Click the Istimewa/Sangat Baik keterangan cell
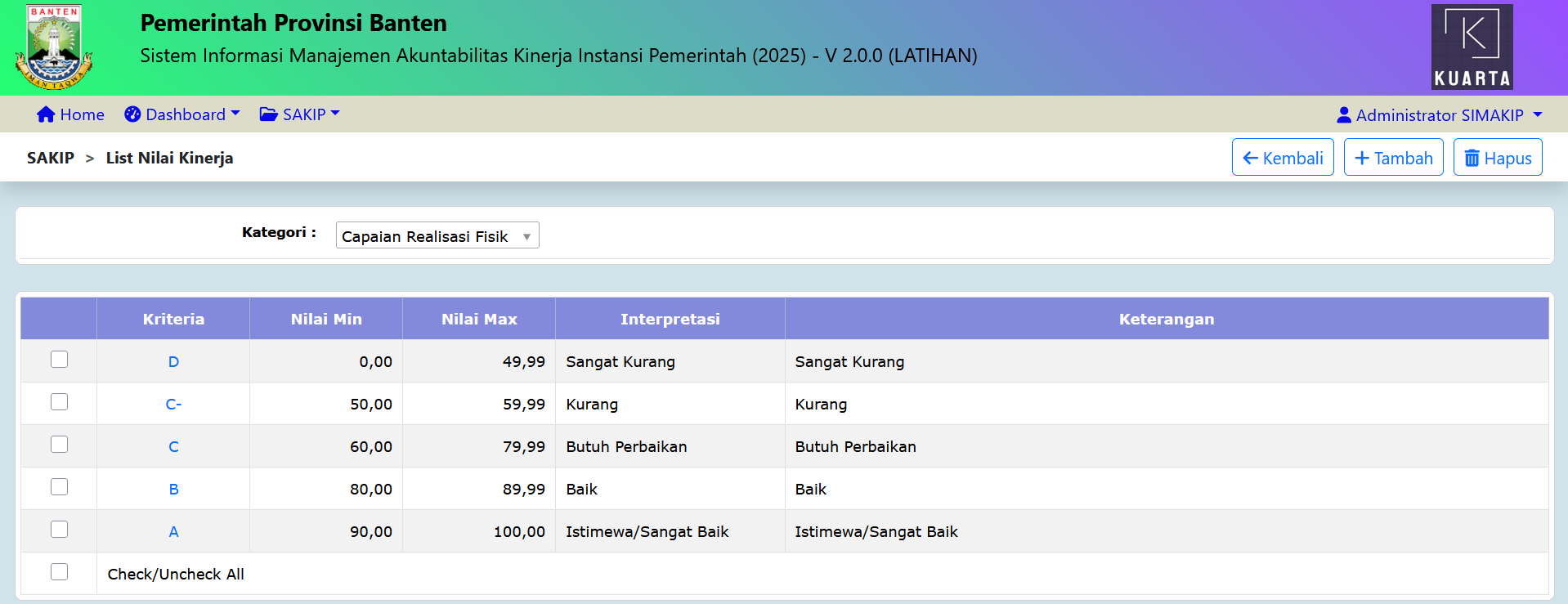 1167,531
